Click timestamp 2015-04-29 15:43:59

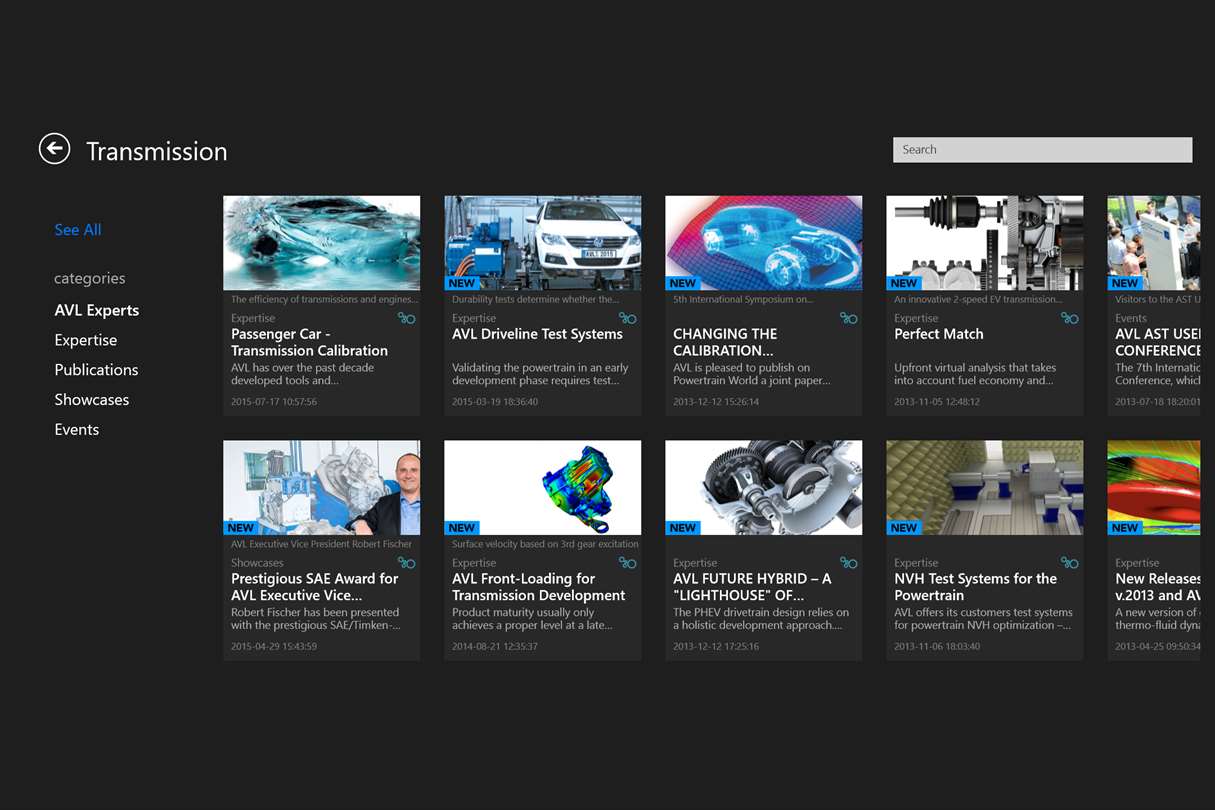point(274,647)
